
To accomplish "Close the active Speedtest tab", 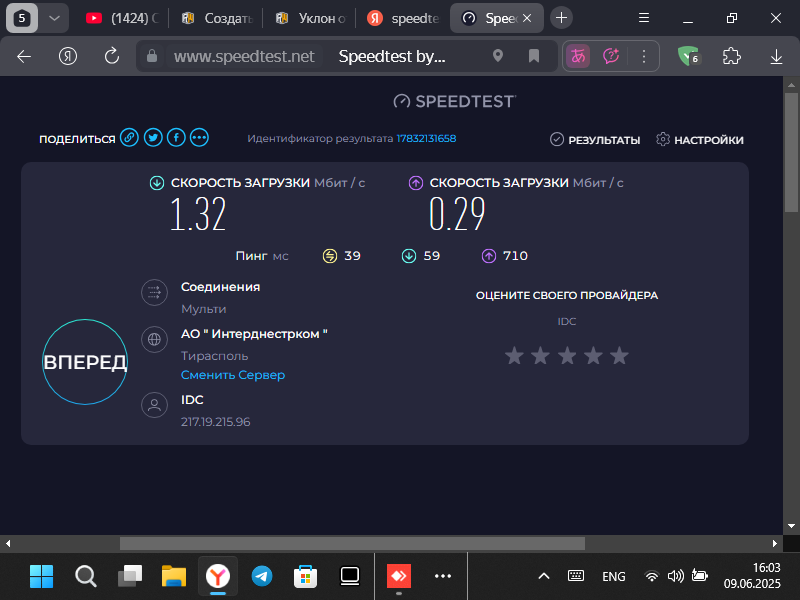I will click(x=527, y=18).
